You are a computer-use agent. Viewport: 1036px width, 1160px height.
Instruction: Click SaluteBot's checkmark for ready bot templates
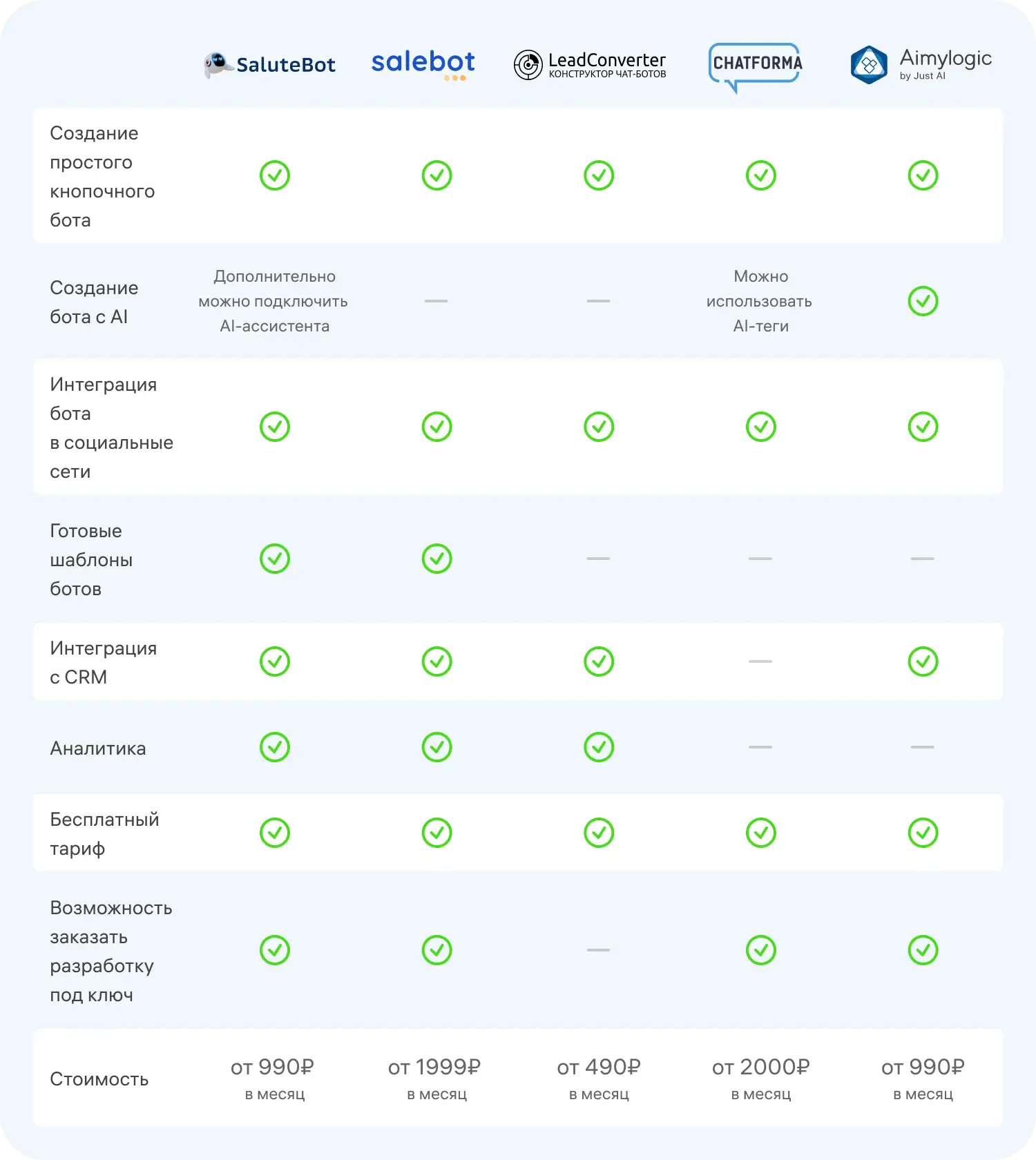pyautogui.click(x=275, y=559)
